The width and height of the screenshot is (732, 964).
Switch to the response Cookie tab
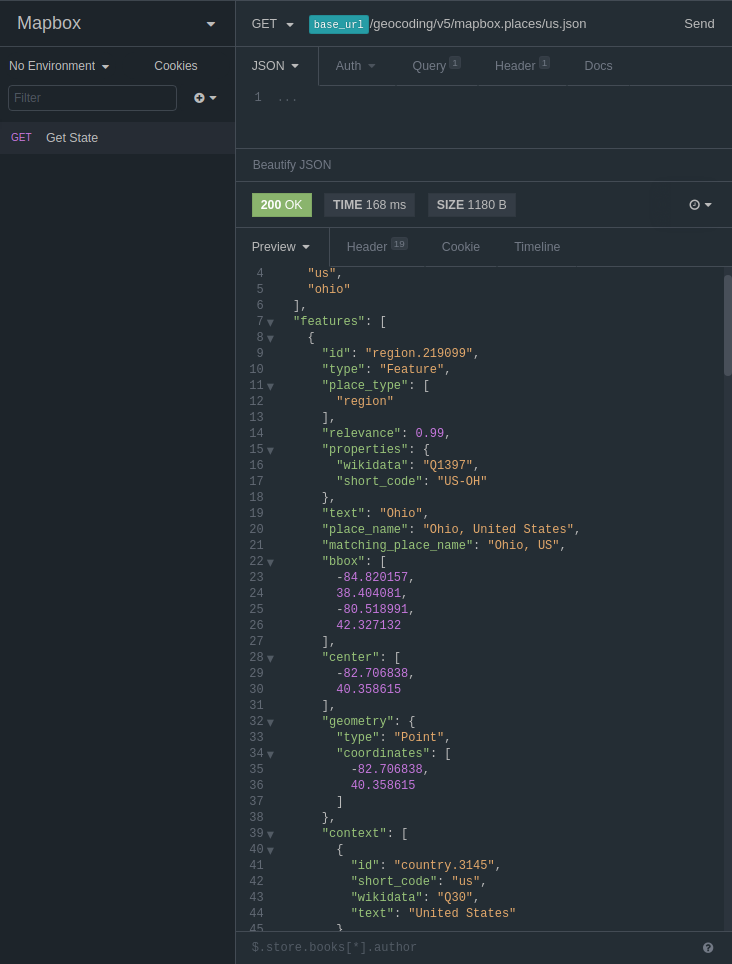460,247
